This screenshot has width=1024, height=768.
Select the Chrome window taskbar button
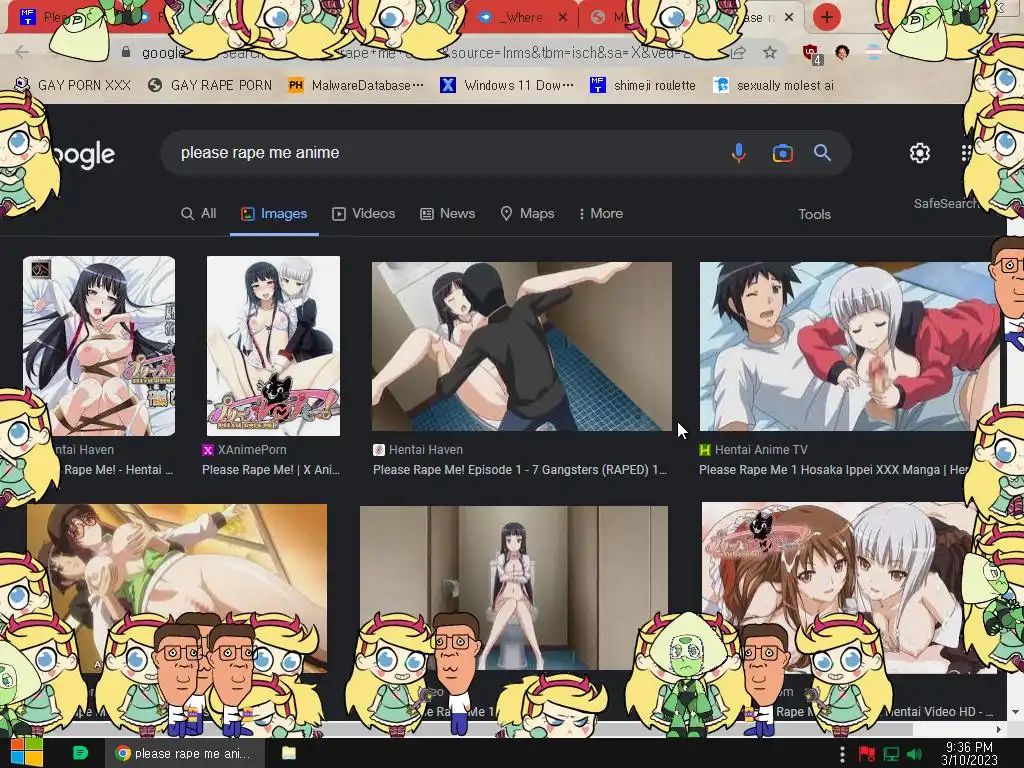coord(185,753)
